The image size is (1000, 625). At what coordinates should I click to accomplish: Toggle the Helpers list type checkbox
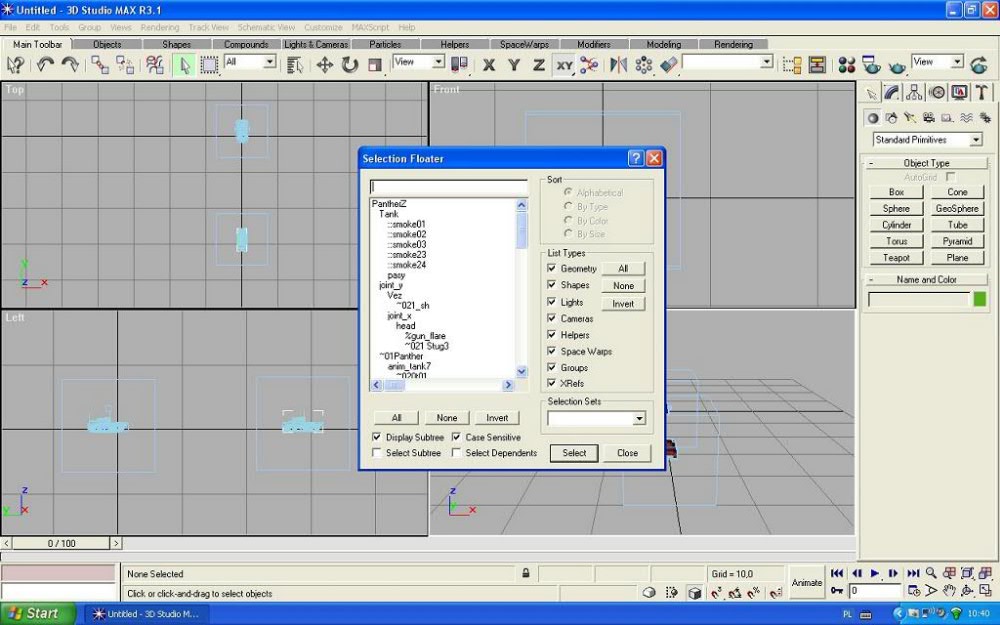coord(552,334)
